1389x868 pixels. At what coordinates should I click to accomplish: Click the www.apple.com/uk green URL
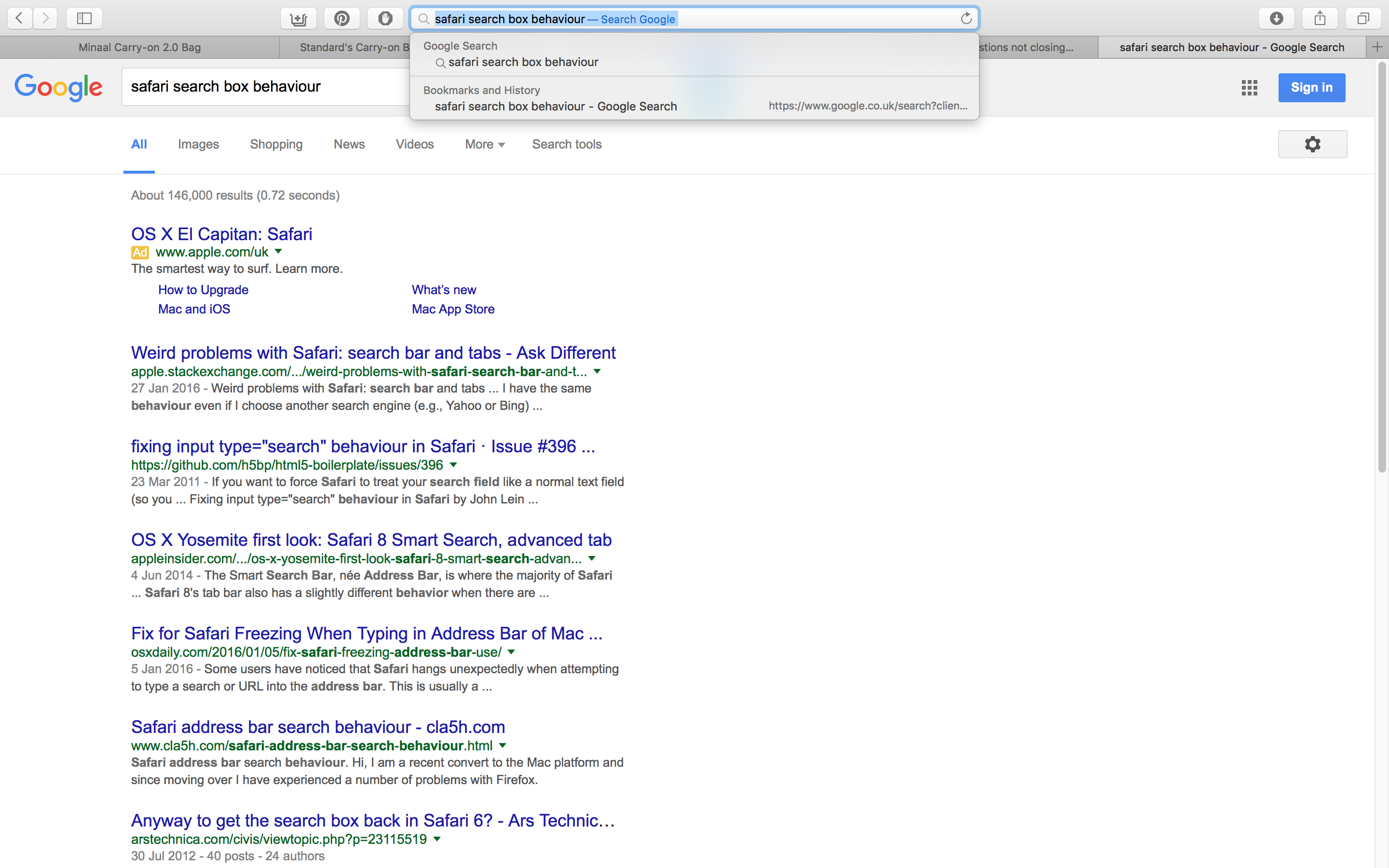[212, 252]
